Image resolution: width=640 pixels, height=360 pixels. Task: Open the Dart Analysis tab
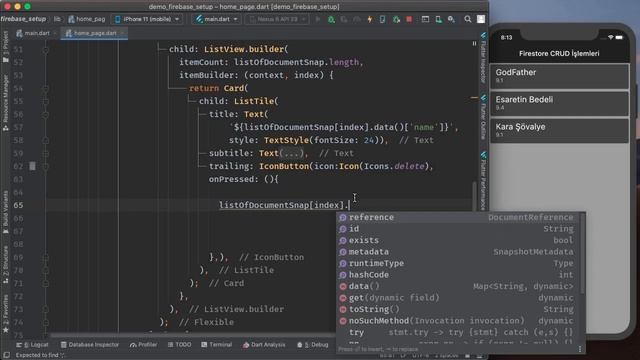[x=264, y=345]
